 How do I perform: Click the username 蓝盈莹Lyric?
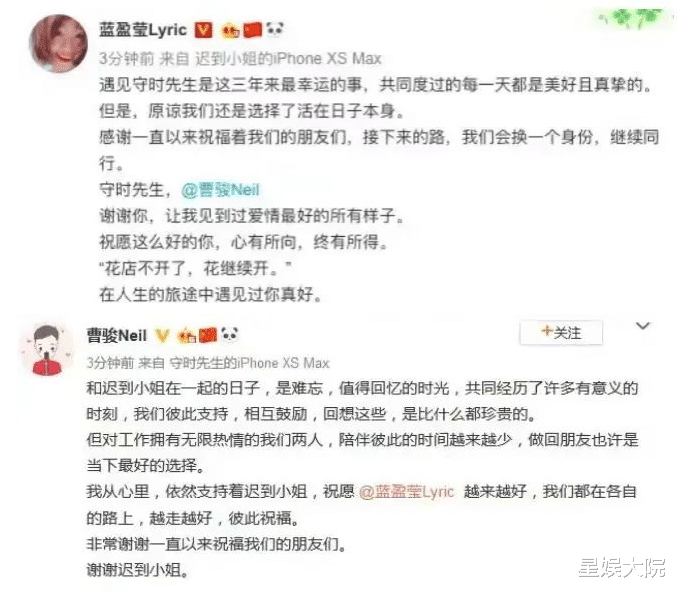(143, 30)
